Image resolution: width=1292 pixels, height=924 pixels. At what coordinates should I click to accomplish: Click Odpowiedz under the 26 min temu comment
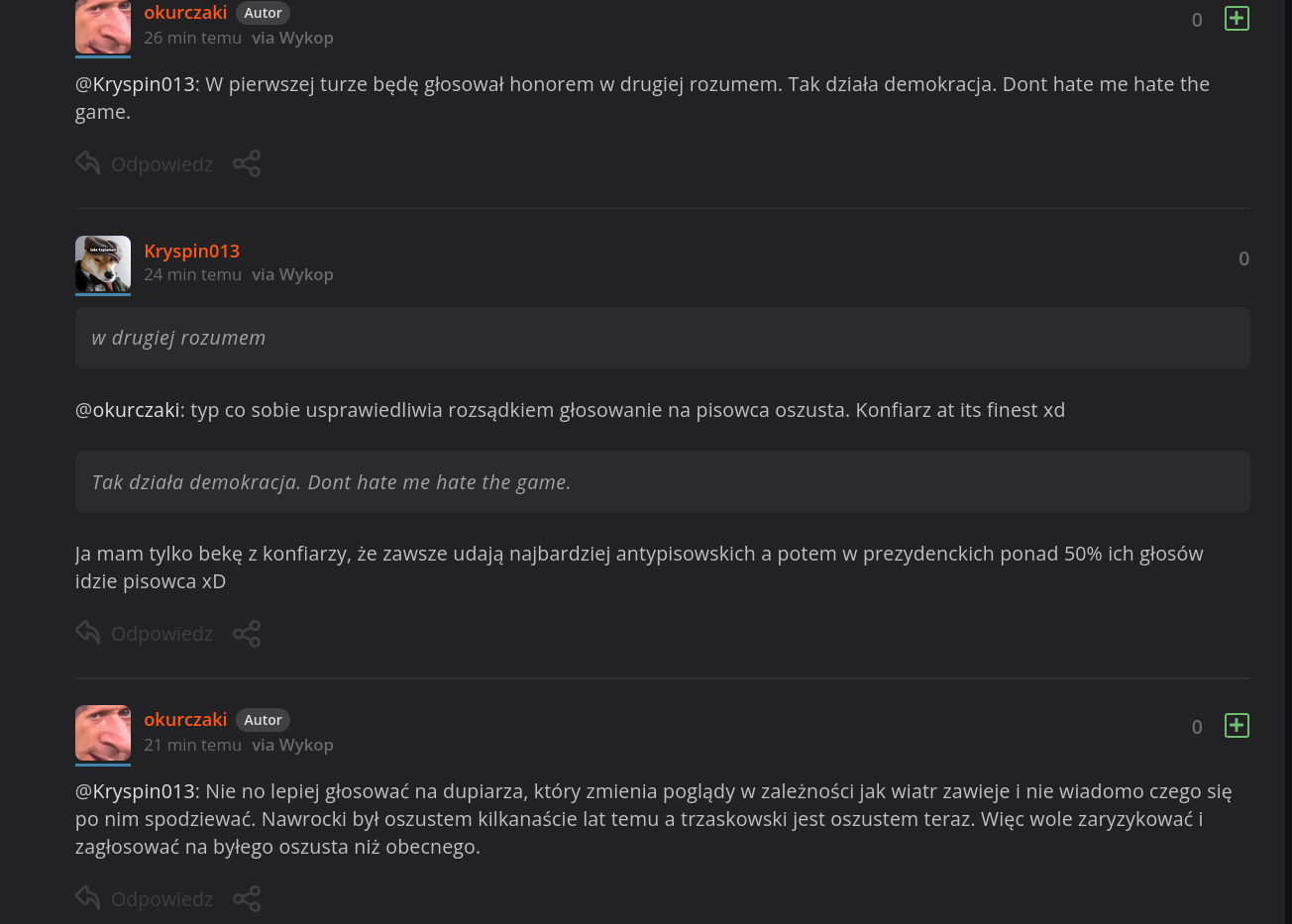145,163
